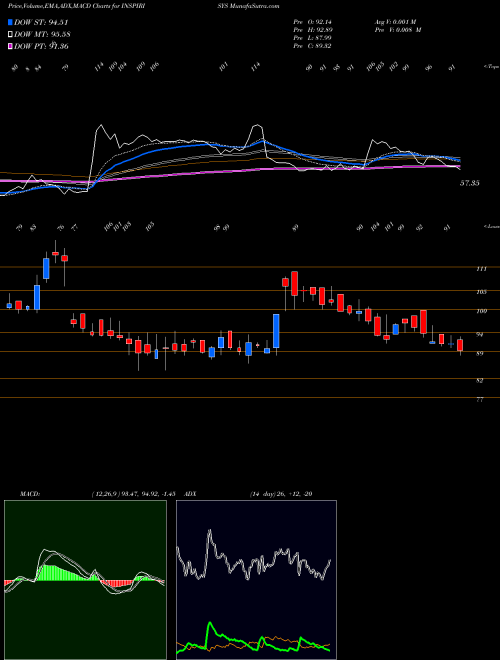Click the '<Lows' axis label
This screenshot has height=660, width=500.
point(490,226)
